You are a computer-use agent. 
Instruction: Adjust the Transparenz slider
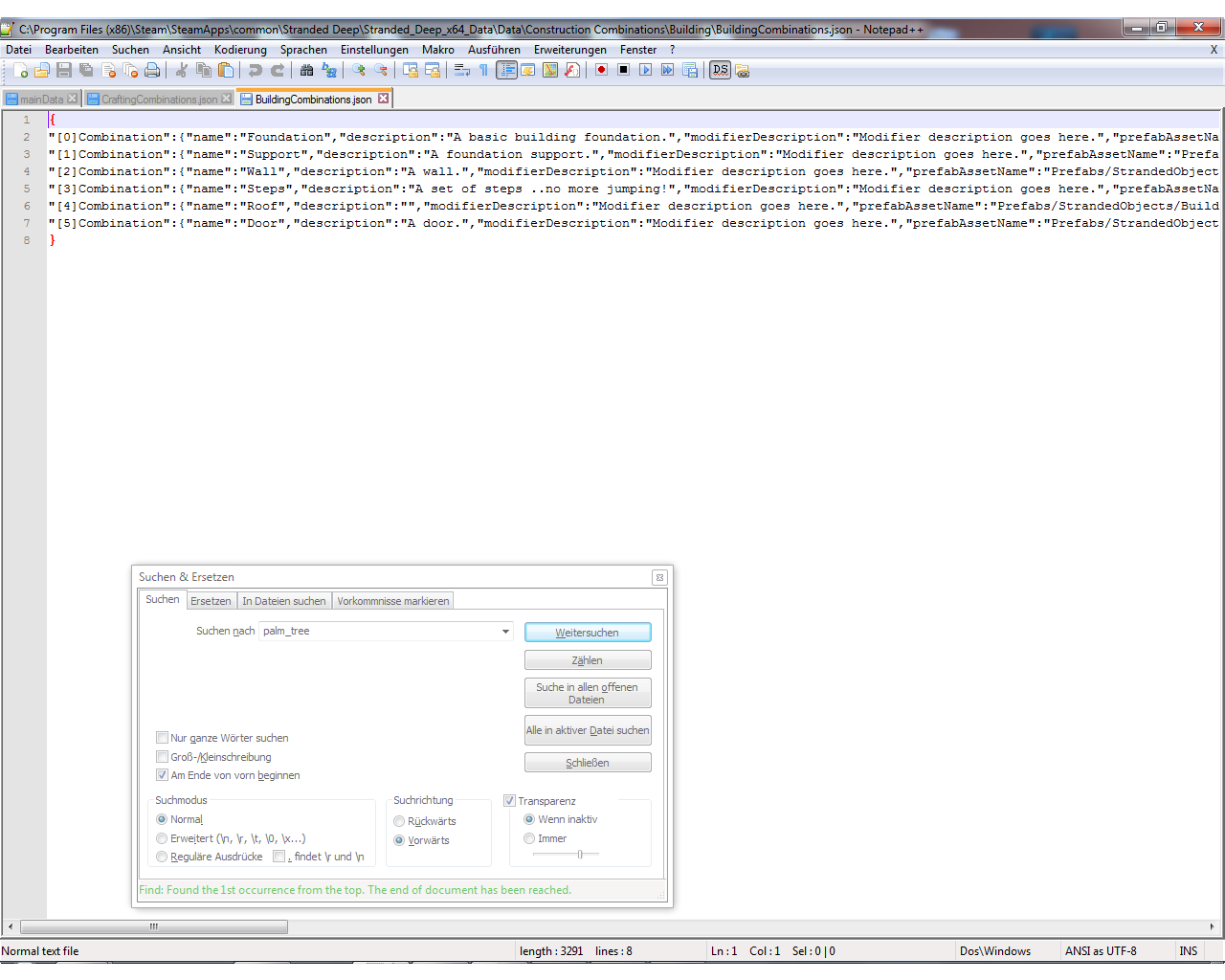click(x=580, y=854)
